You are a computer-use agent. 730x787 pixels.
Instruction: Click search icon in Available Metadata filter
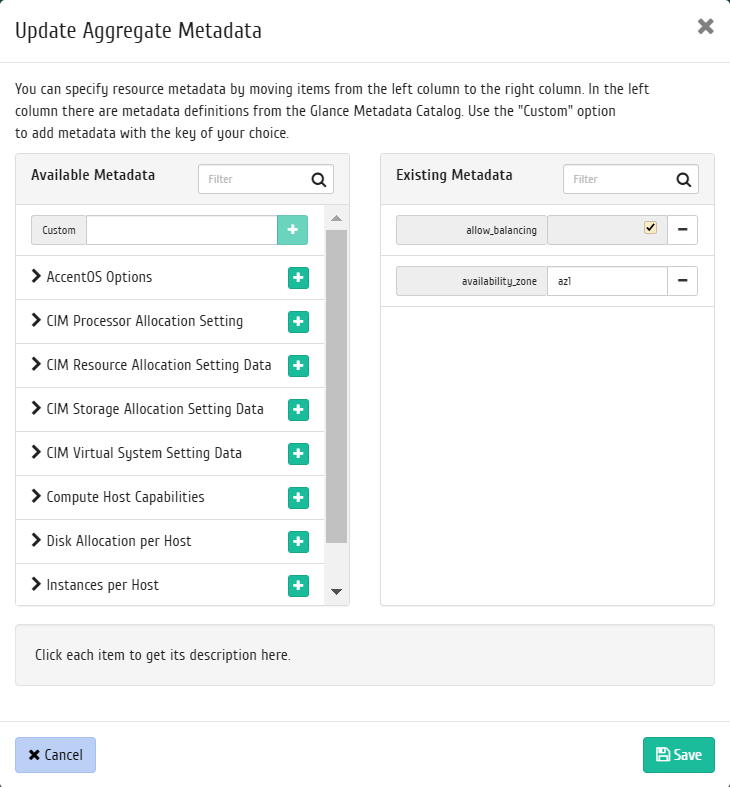[319, 179]
